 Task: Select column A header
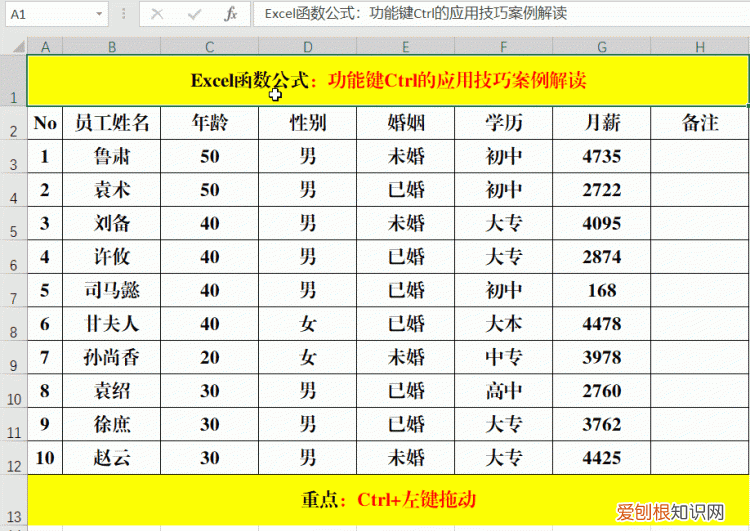(45, 47)
